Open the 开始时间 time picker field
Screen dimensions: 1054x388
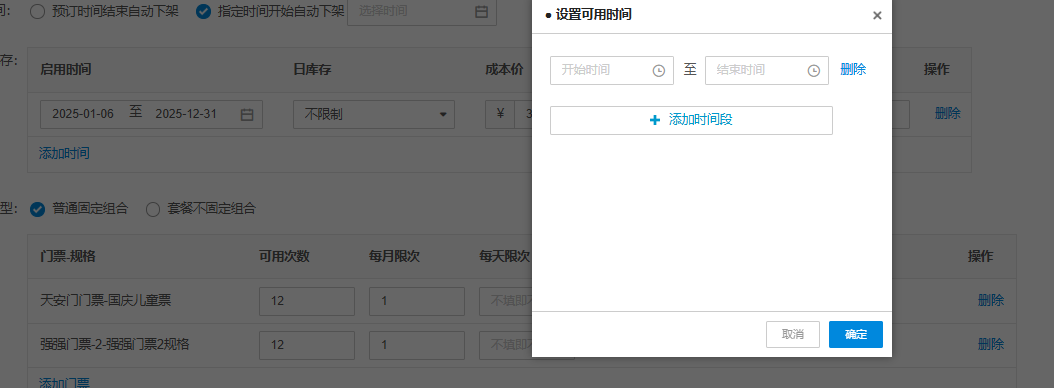coord(612,71)
